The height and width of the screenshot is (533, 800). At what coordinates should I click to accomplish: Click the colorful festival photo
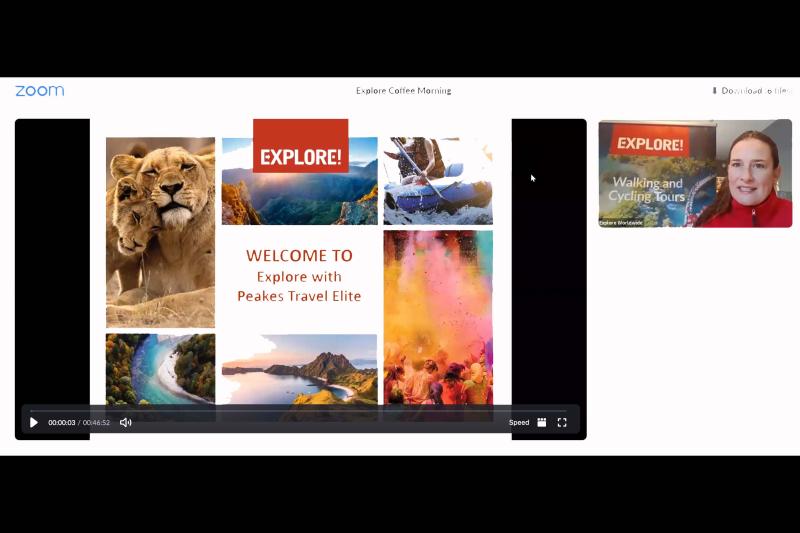(438, 317)
